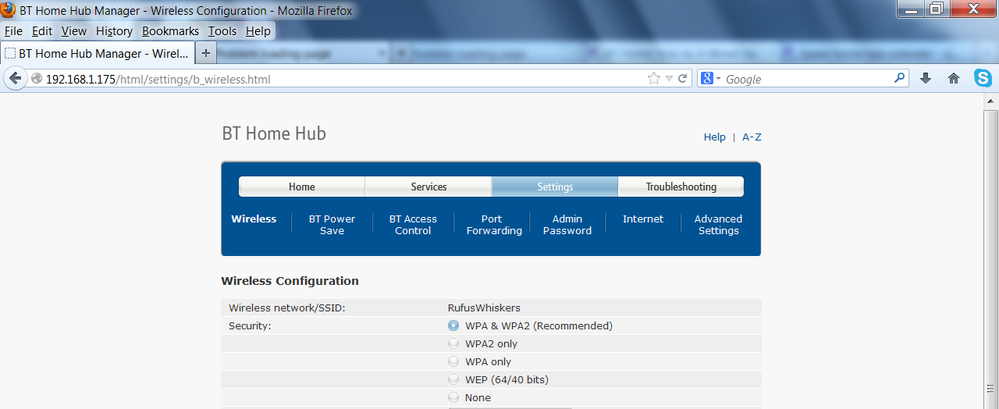Open the Troubleshooting tab
The image size is (999, 409).
tap(680, 187)
